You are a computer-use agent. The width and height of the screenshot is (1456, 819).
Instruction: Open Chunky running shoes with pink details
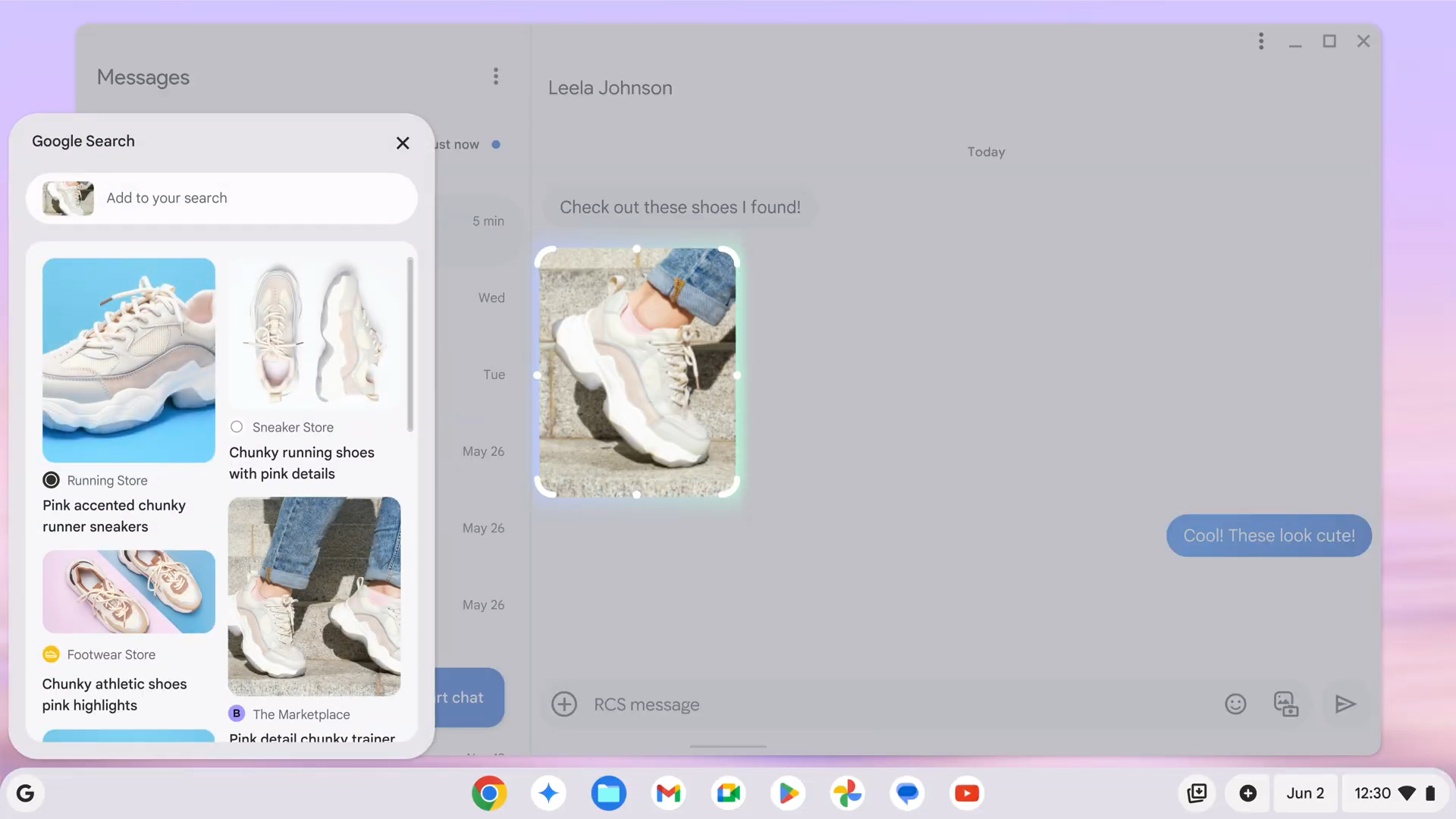pyautogui.click(x=302, y=463)
